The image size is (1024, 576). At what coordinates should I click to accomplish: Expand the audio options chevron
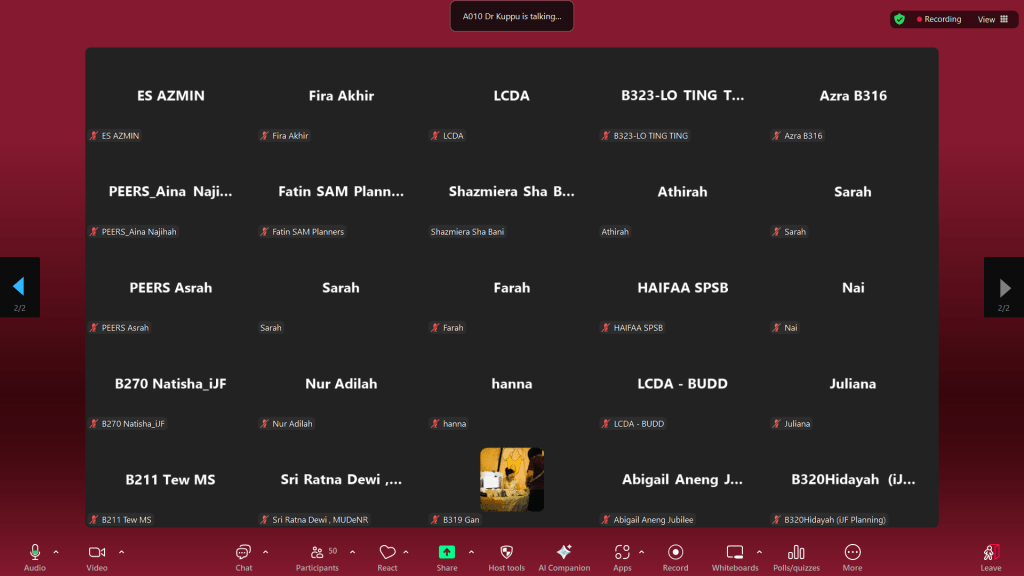point(56,552)
